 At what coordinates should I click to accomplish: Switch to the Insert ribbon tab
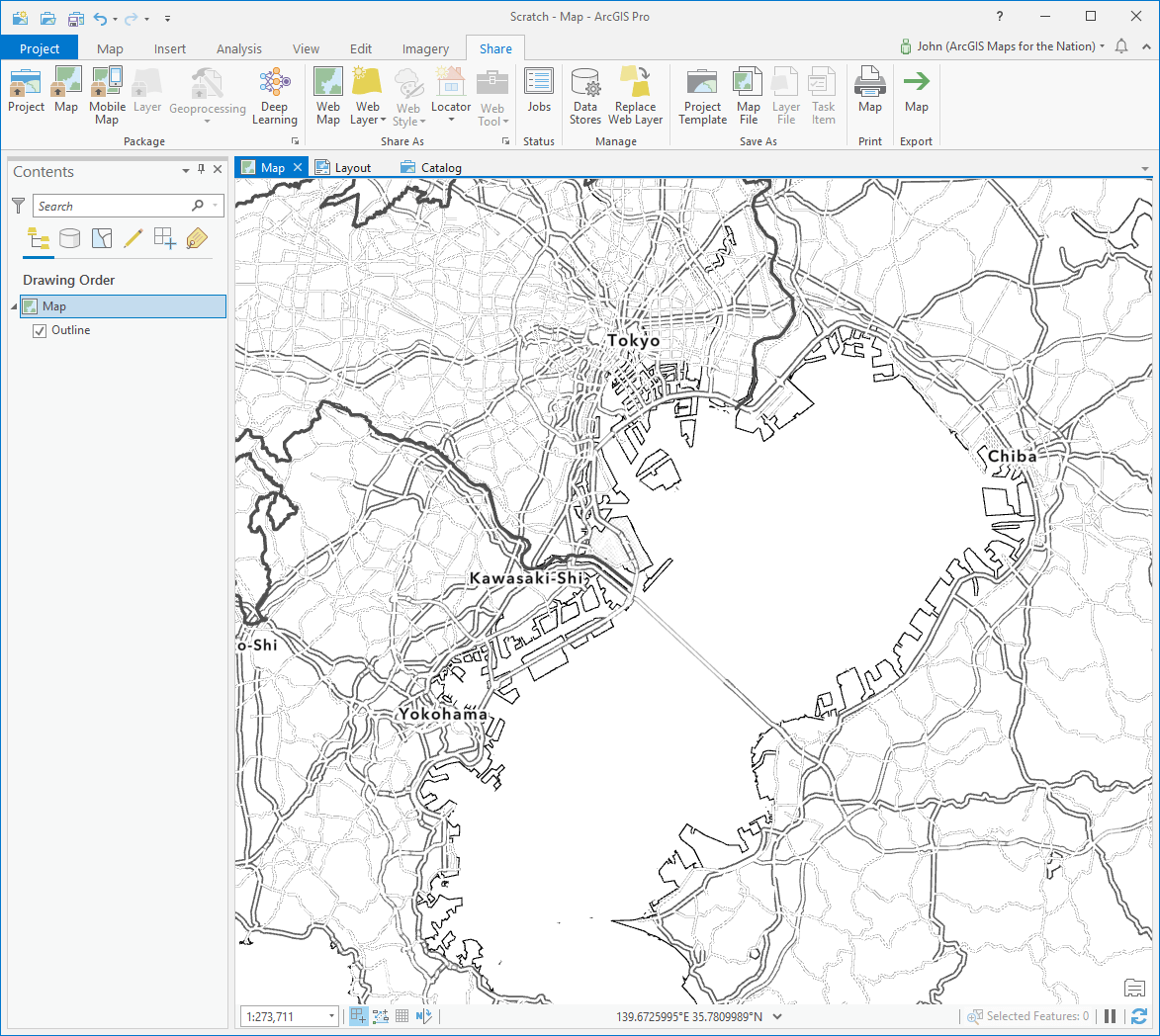(x=170, y=48)
